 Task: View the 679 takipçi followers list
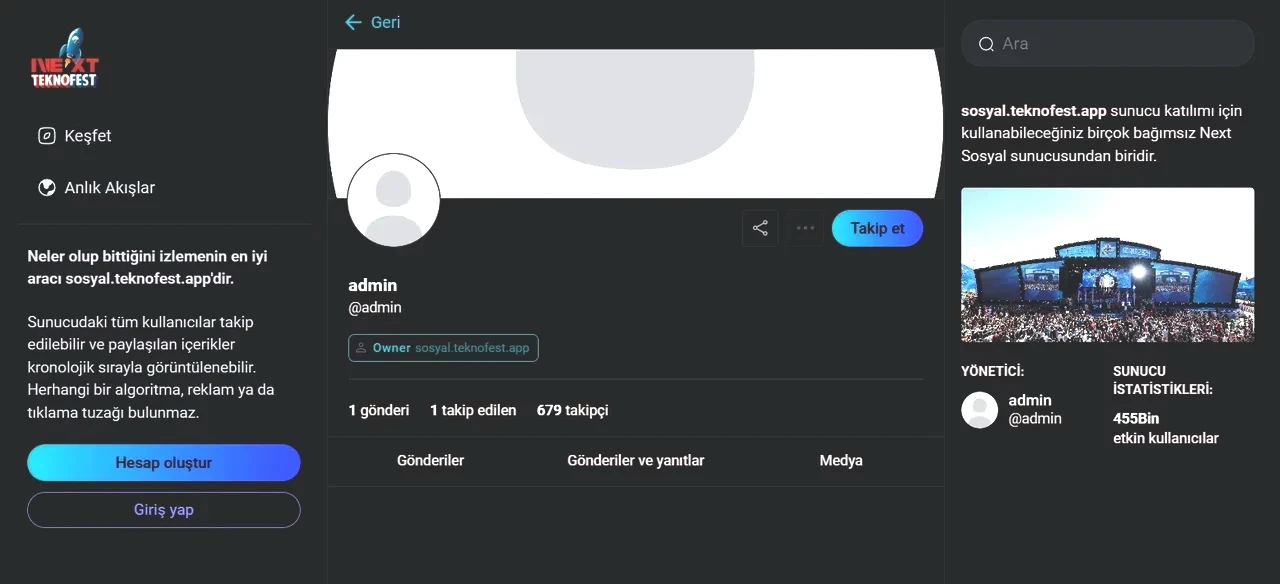click(573, 410)
